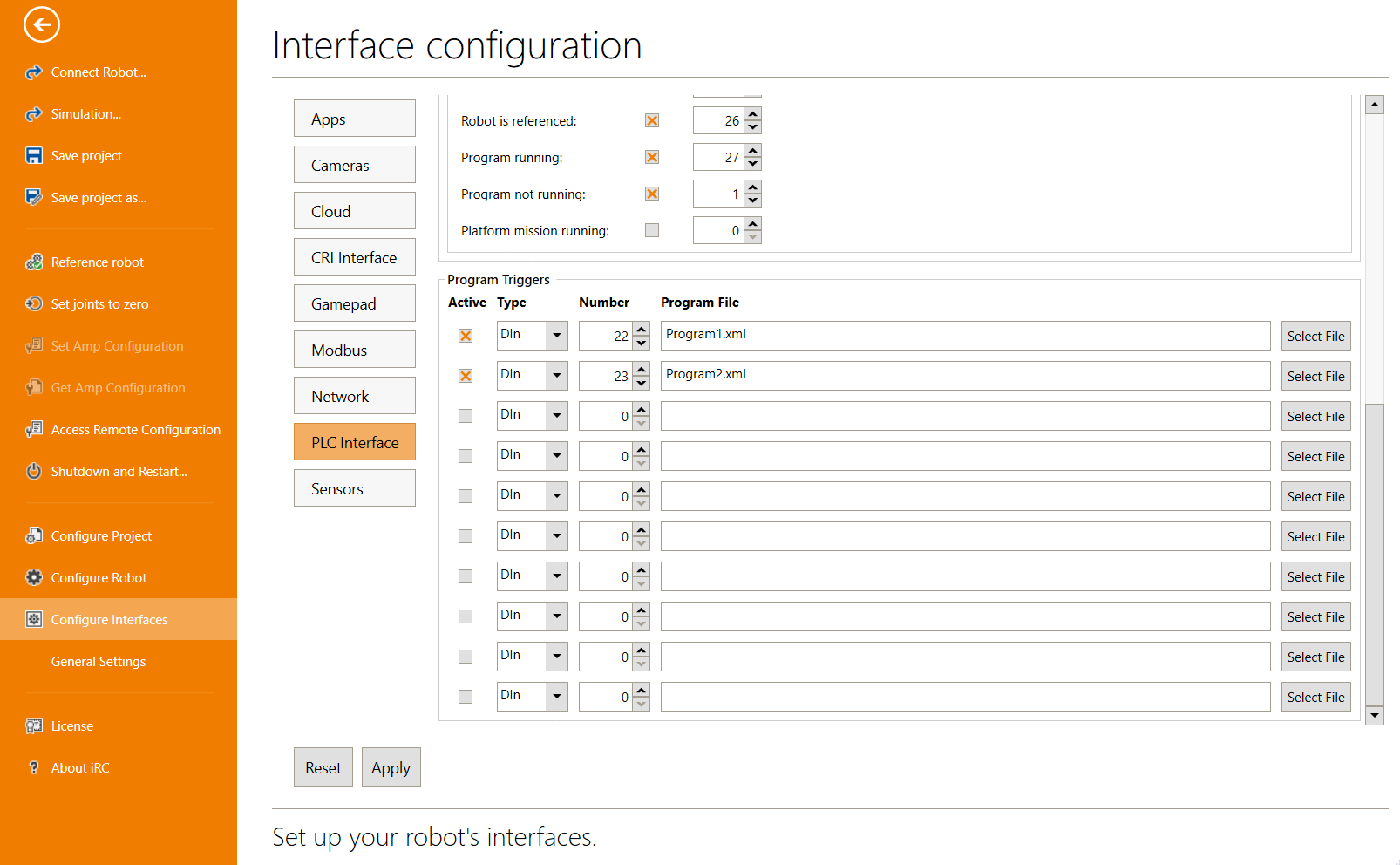Open the Type dropdown for Program1.xml
The width and height of the screenshot is (1400, 865).
(556, 336)
